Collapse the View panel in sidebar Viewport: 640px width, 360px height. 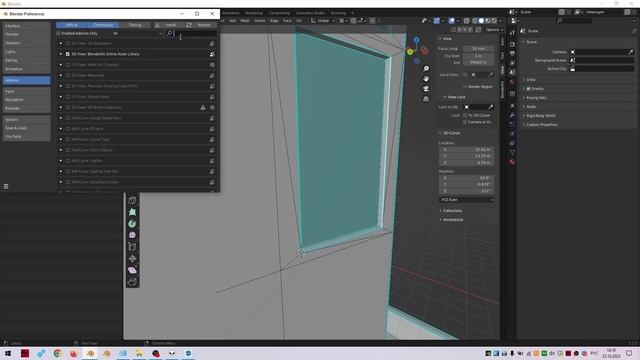point(447,39)
